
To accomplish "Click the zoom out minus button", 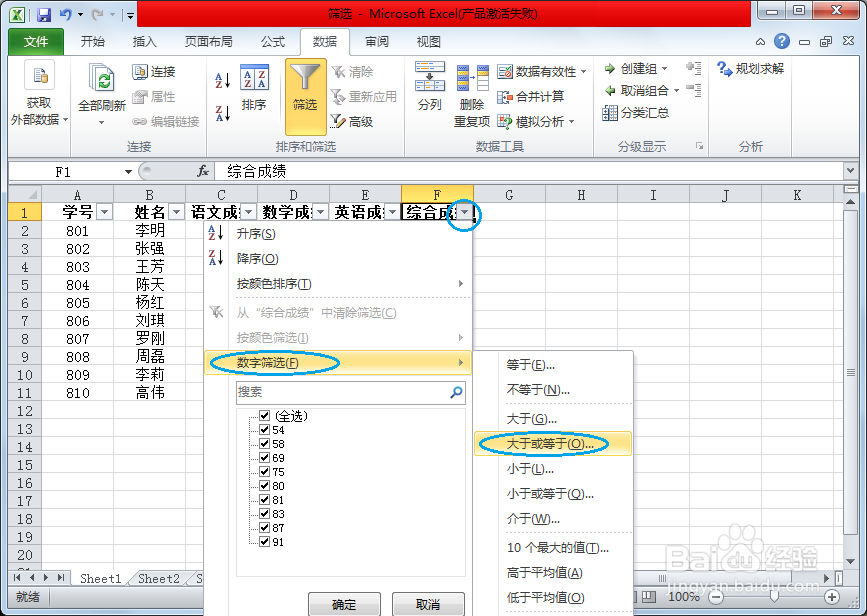I will (717, 597).
